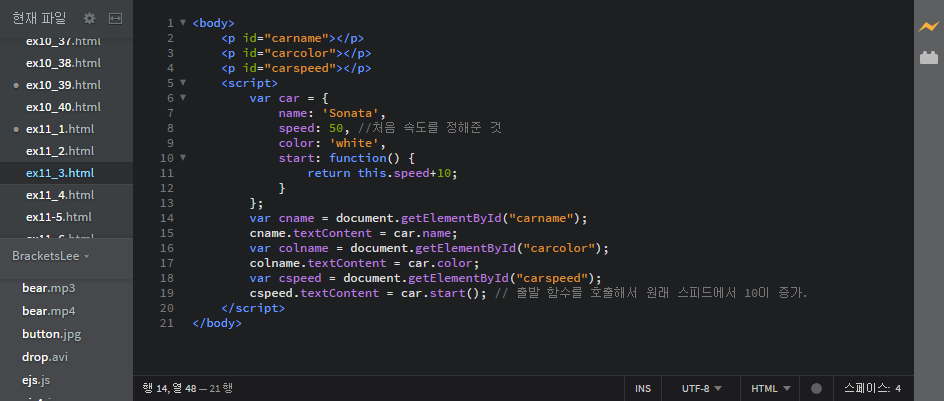Screen dimensions: 944x401
Task: Collapse the start function fold arrow on line 10
Action: pyautogui.click(x=183, y=158)
